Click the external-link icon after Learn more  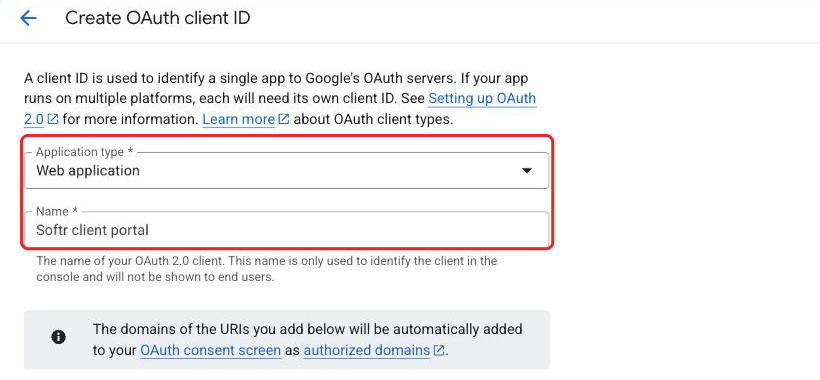pyautogui.click(x=283, y=119)
